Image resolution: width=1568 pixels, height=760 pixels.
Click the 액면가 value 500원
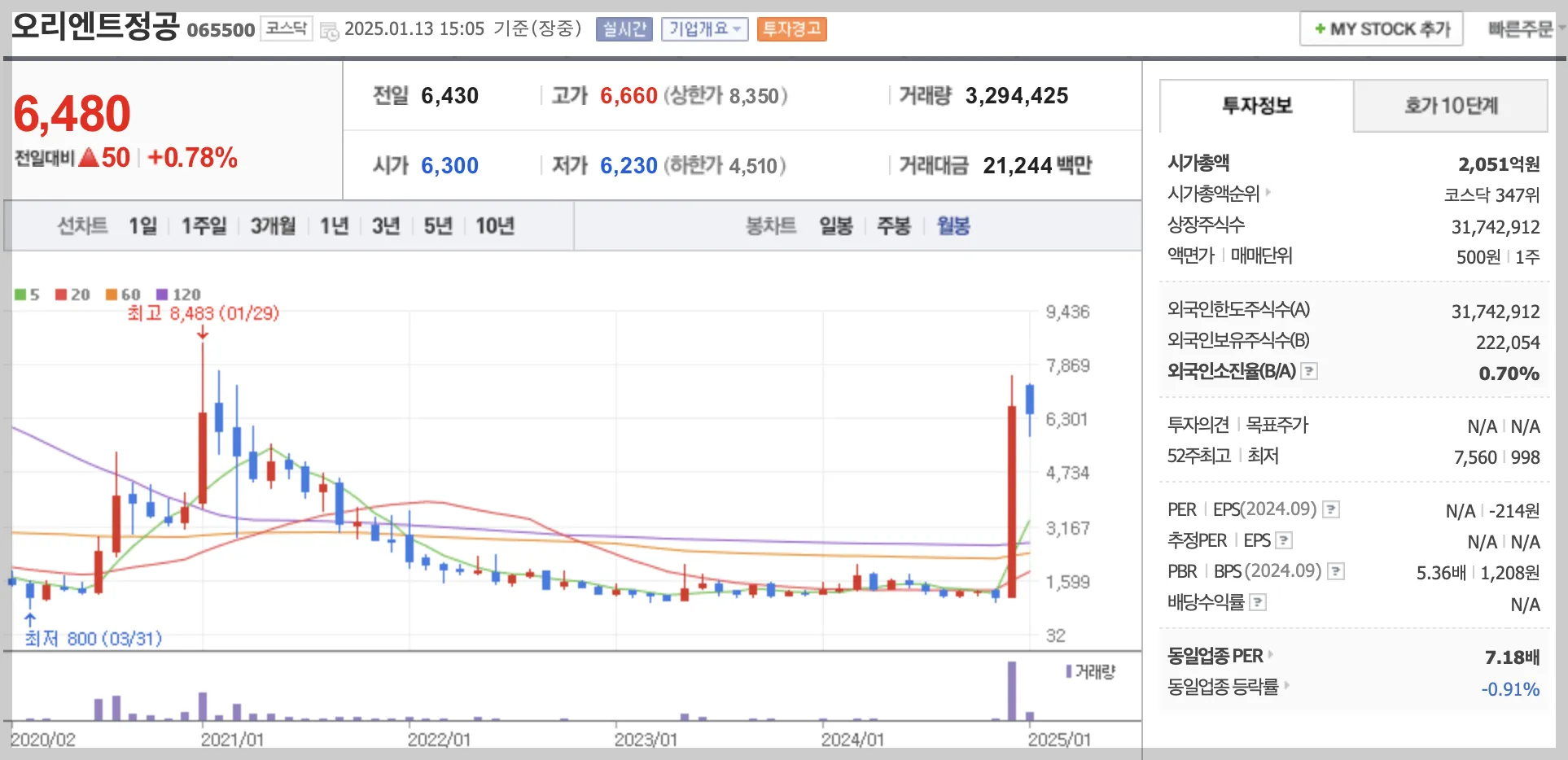[1478, 257]
